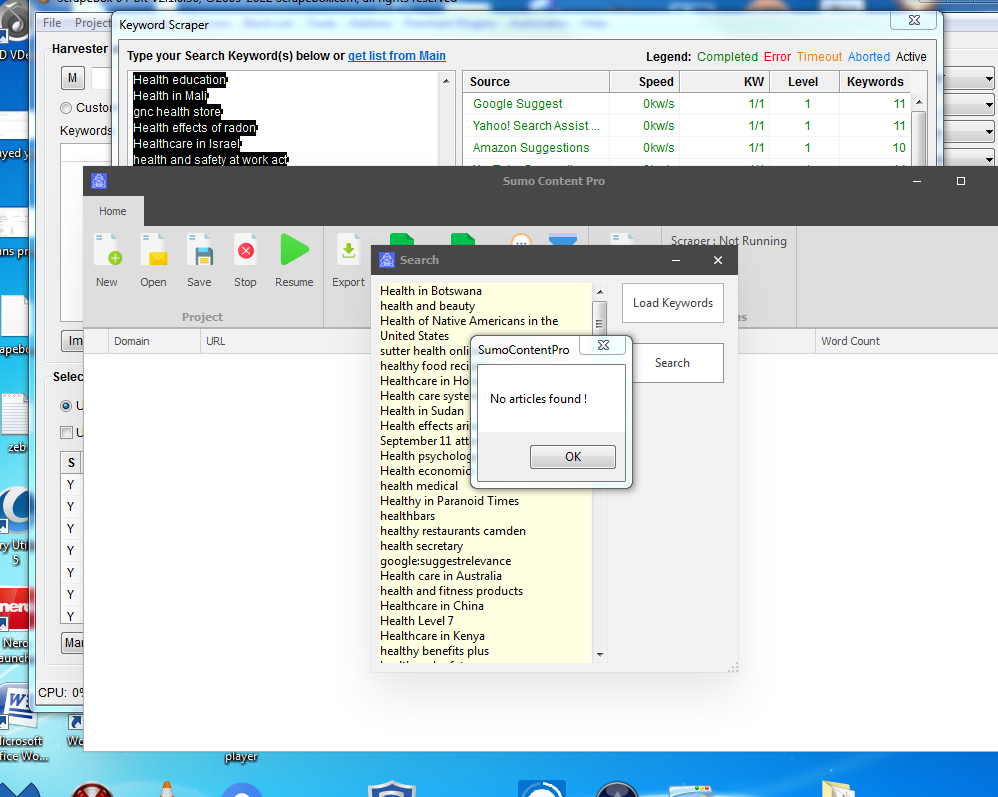Click the down arrow of Search keyword list scrollbar
The width and height of the screenshot is (998, 797).
600,654
